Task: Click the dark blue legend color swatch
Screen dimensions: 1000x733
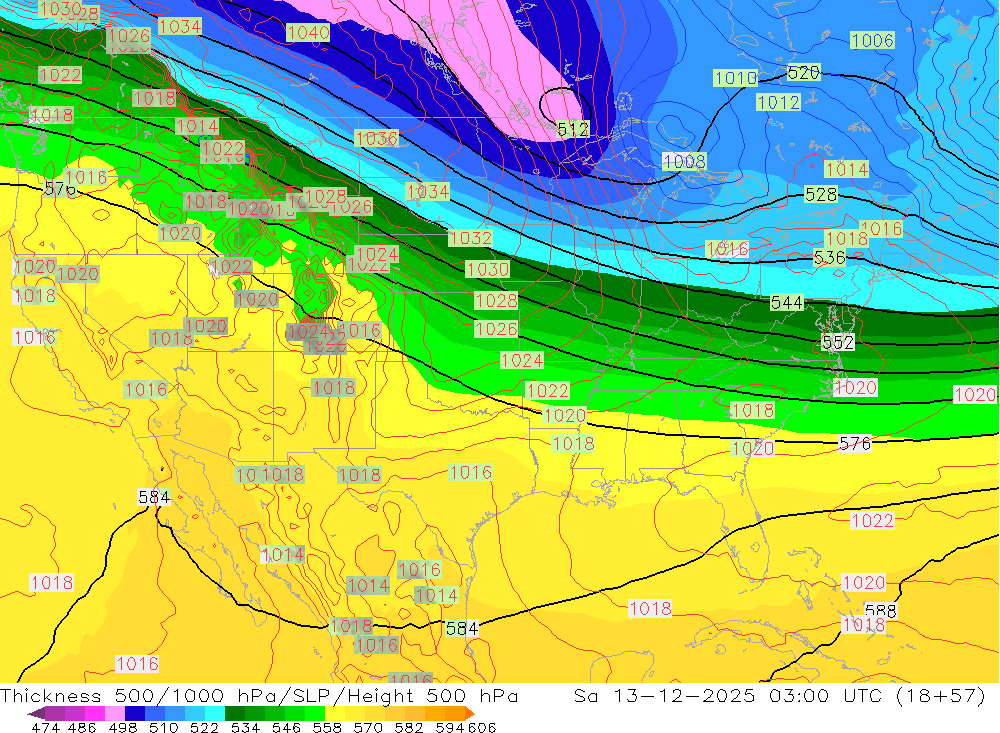Action: click(135, 713)
